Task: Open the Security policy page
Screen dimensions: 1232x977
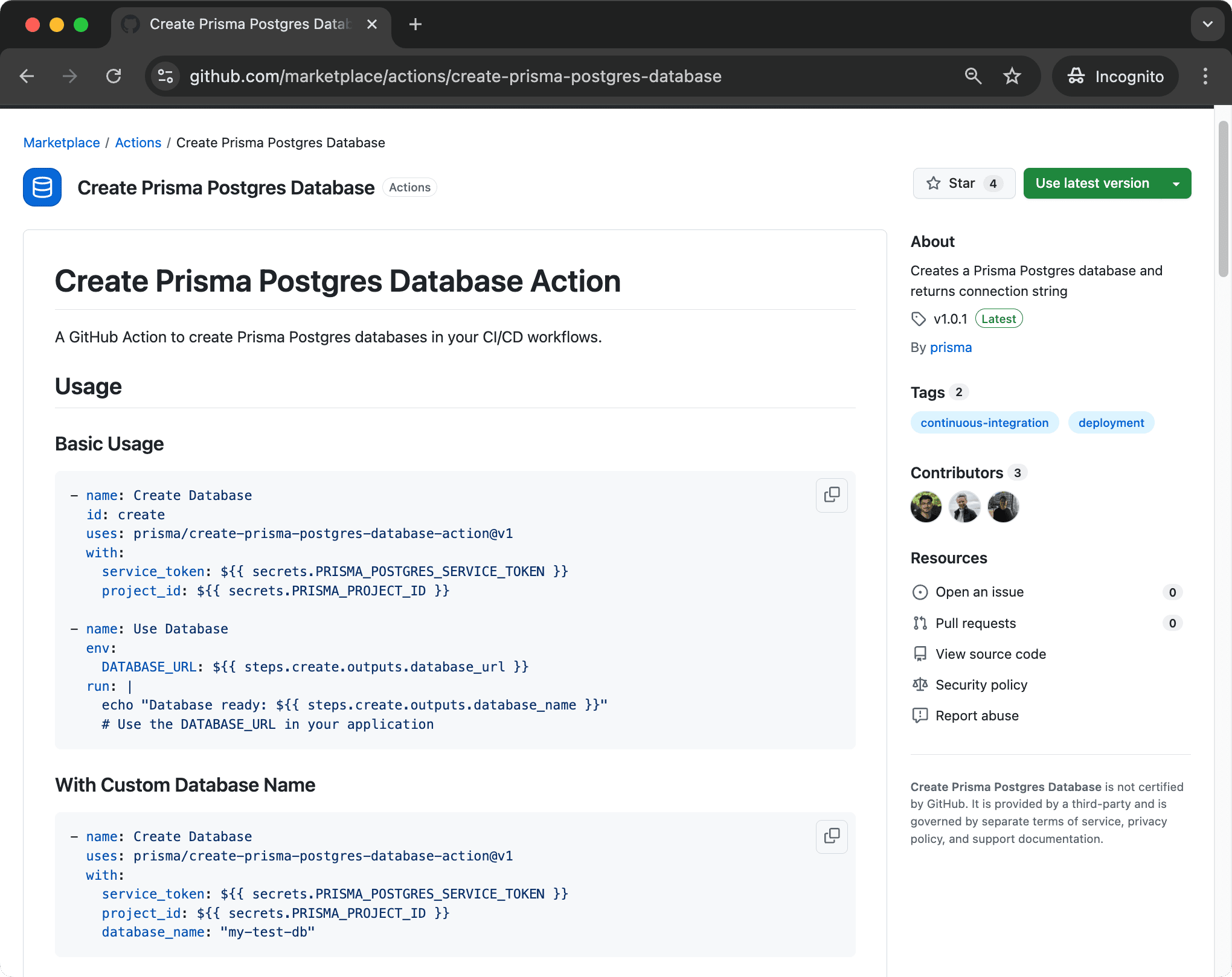Action: (x=981, y=685)
